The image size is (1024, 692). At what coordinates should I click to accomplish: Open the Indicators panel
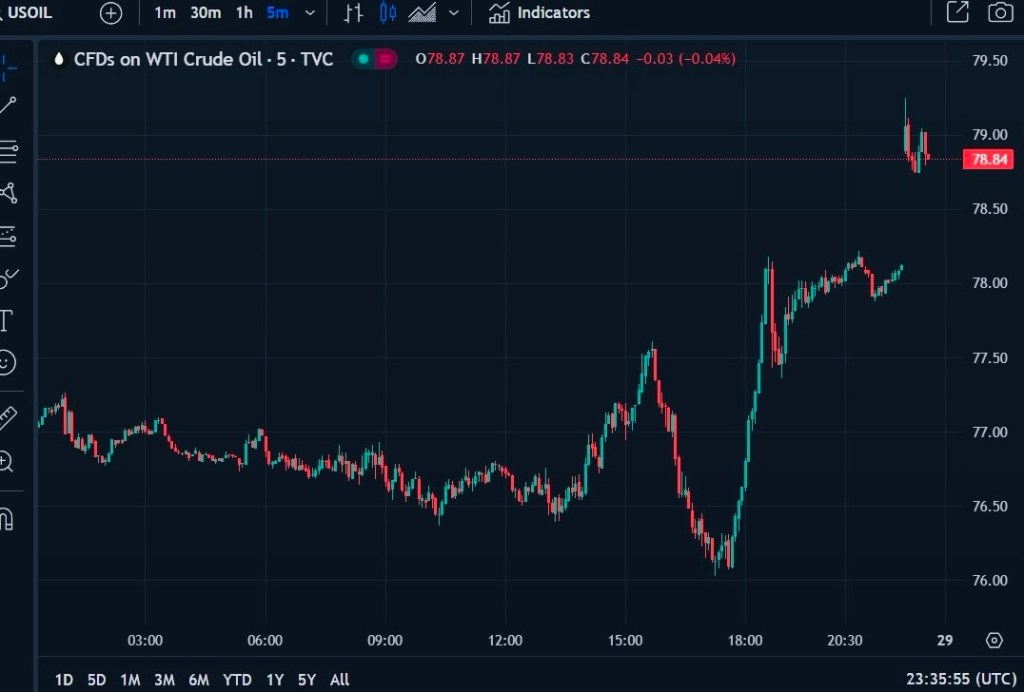click(x=539, y=13)
